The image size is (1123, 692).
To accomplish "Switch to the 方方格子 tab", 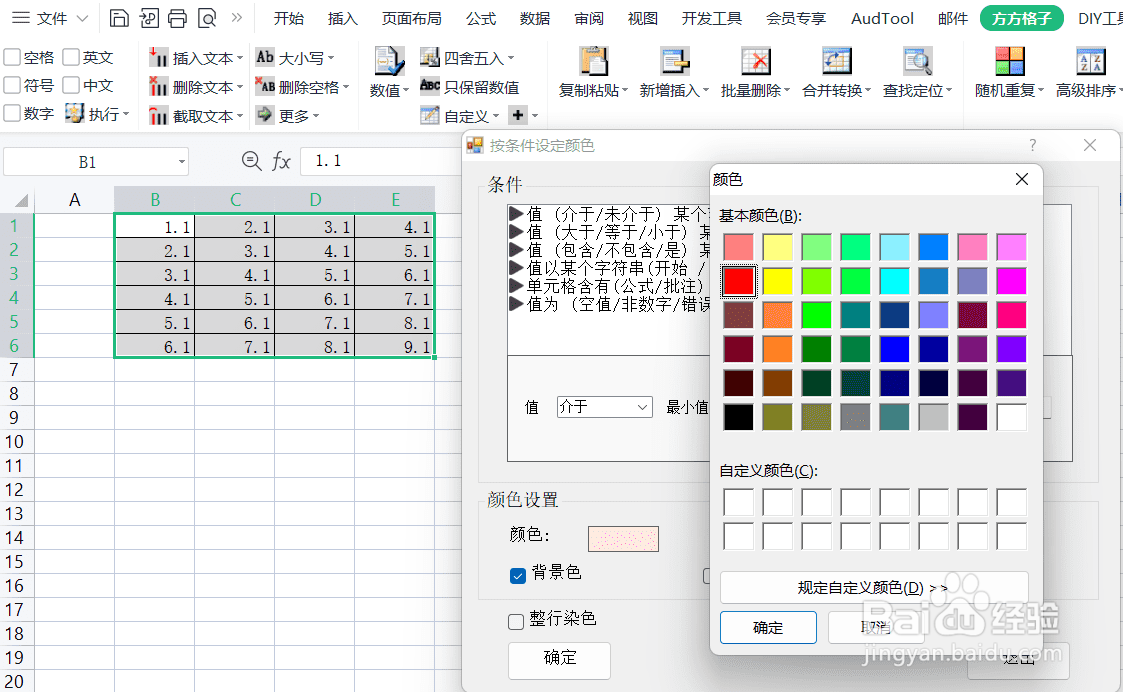I will 1021,18.
